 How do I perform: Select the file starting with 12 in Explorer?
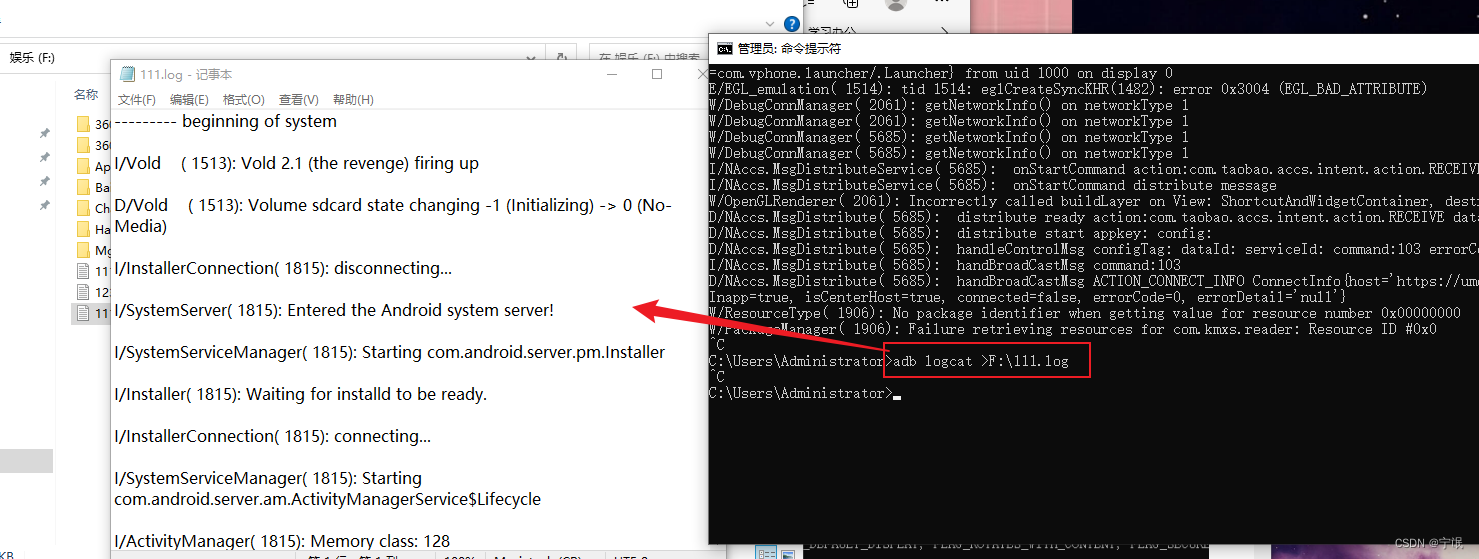pyautogui.click(x=93, y=292)
